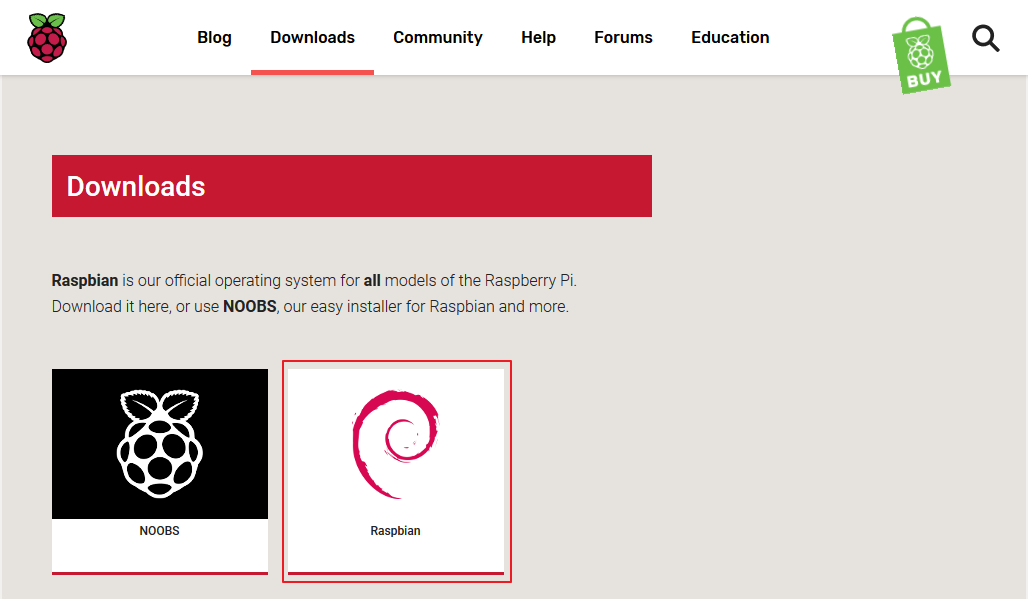The image size is (1028, 599).
Task: Click bold NOOBS word in intro paragraph
Action: 249,306
